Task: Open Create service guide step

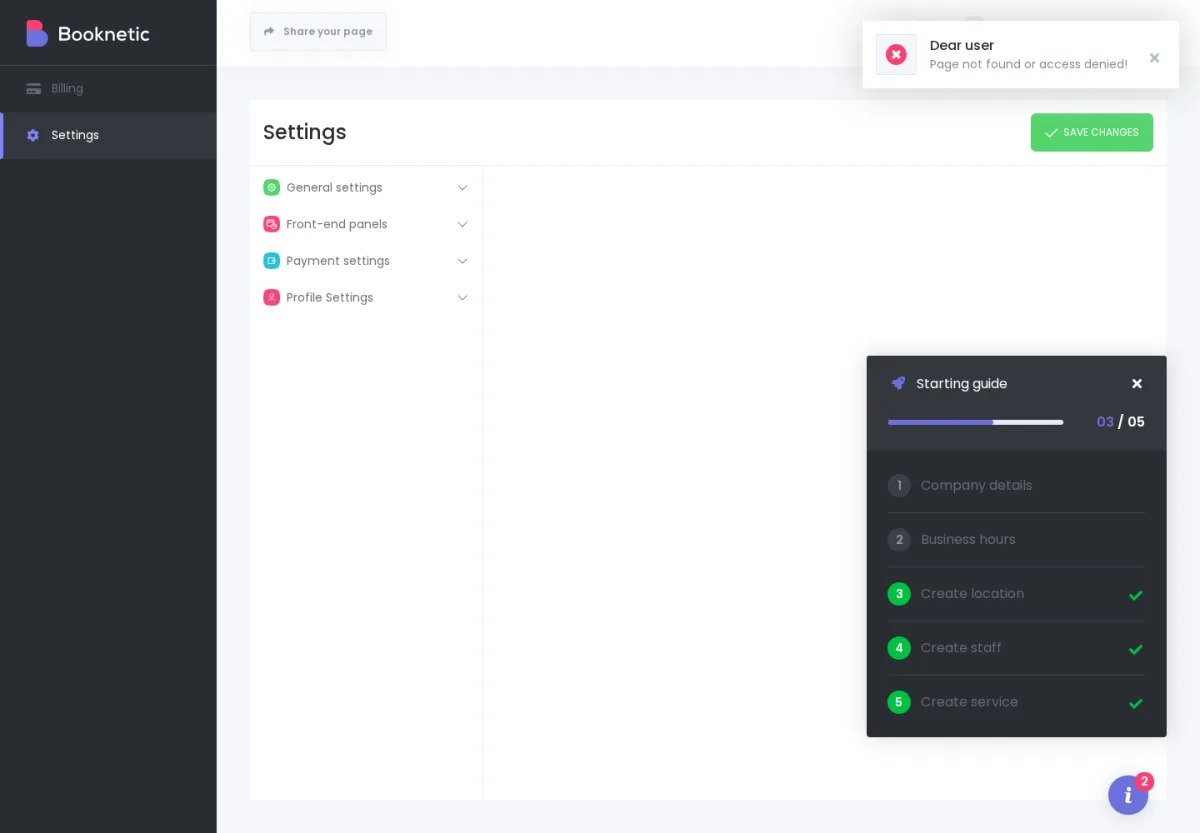Action: (x=1016, y=702)
